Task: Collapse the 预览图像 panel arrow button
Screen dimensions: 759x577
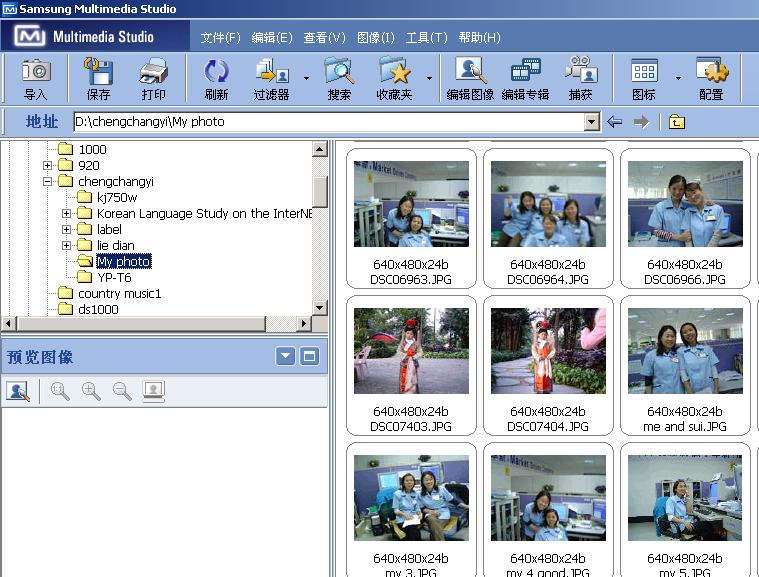Action: (x=286, y=357)
